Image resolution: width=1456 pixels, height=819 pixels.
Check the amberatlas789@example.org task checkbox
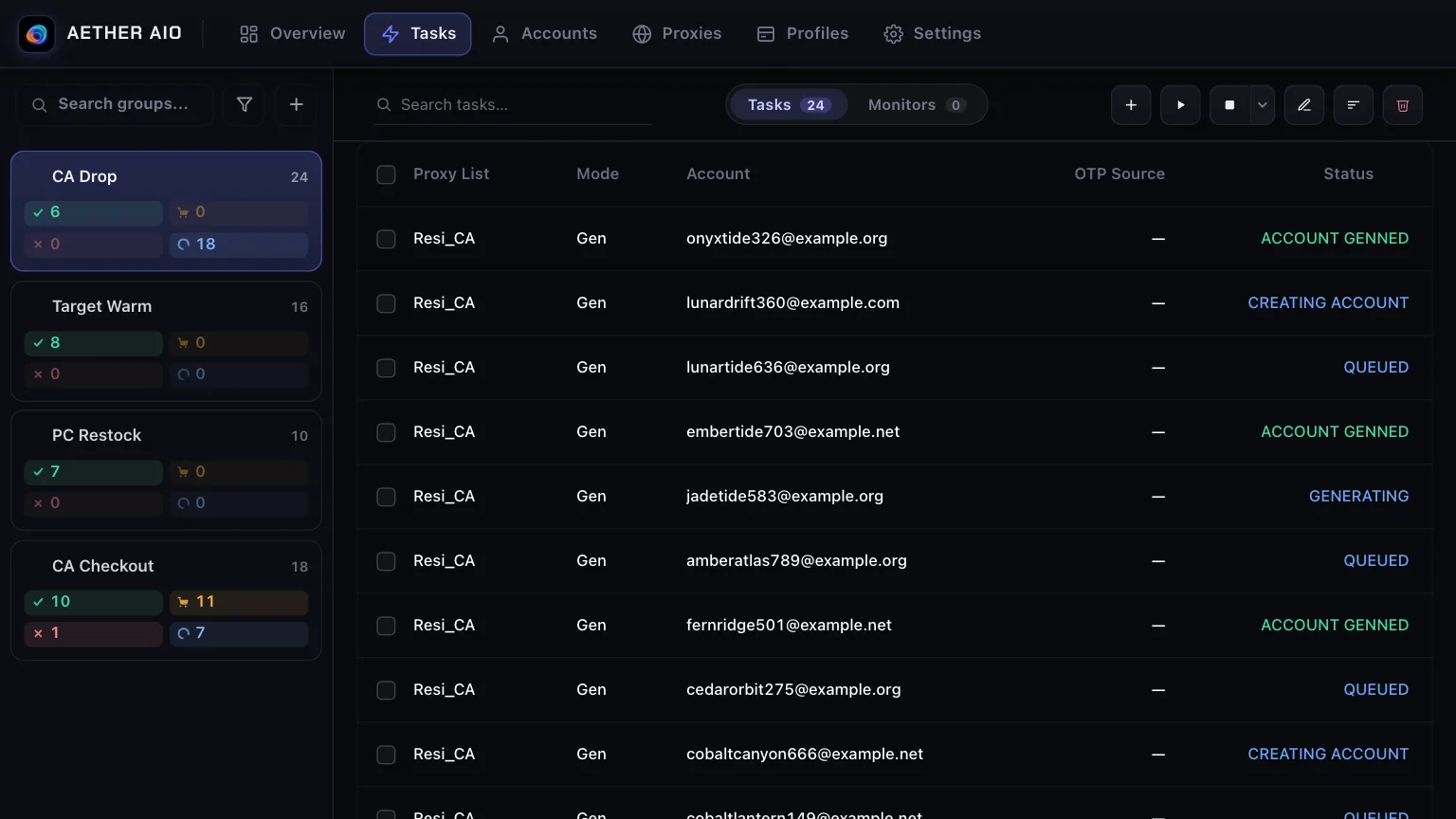(x=386, y=561)
